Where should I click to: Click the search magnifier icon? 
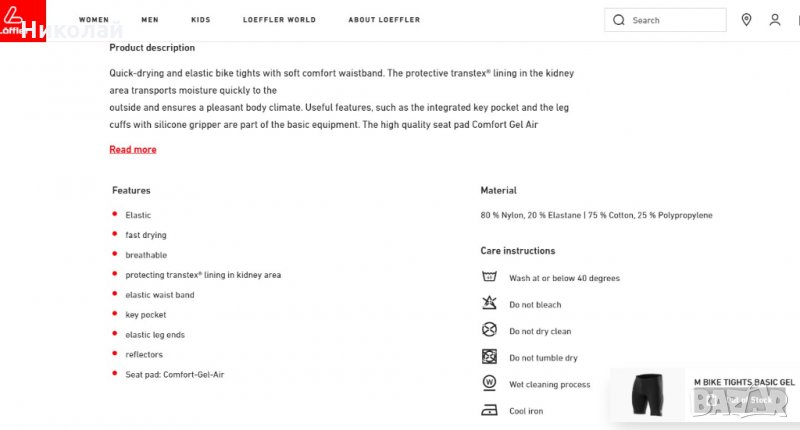[619, 20]
